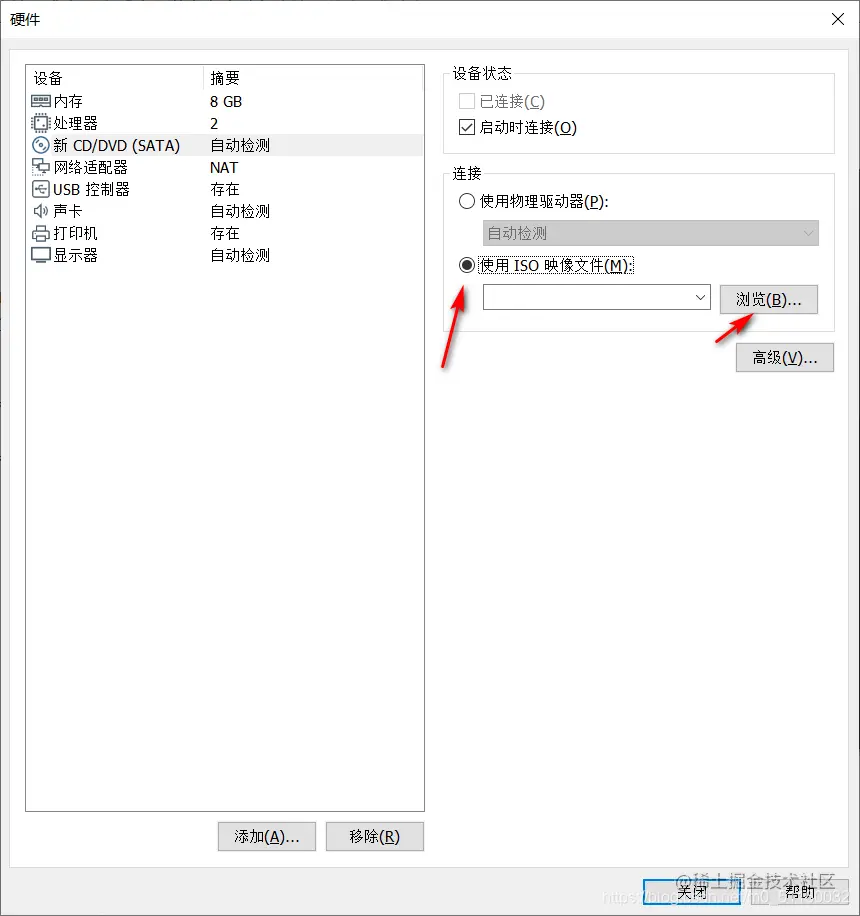Expand the ISO image file path dropdown

[x=701, y=297]
